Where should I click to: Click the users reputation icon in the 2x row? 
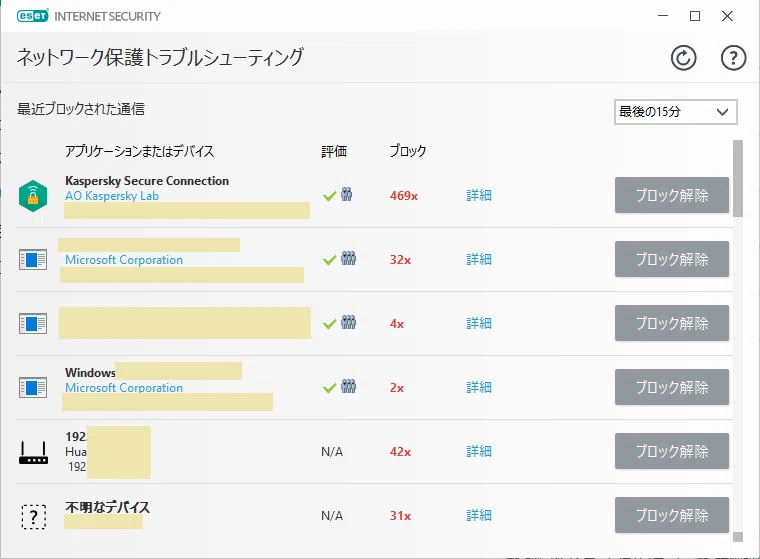348,386
